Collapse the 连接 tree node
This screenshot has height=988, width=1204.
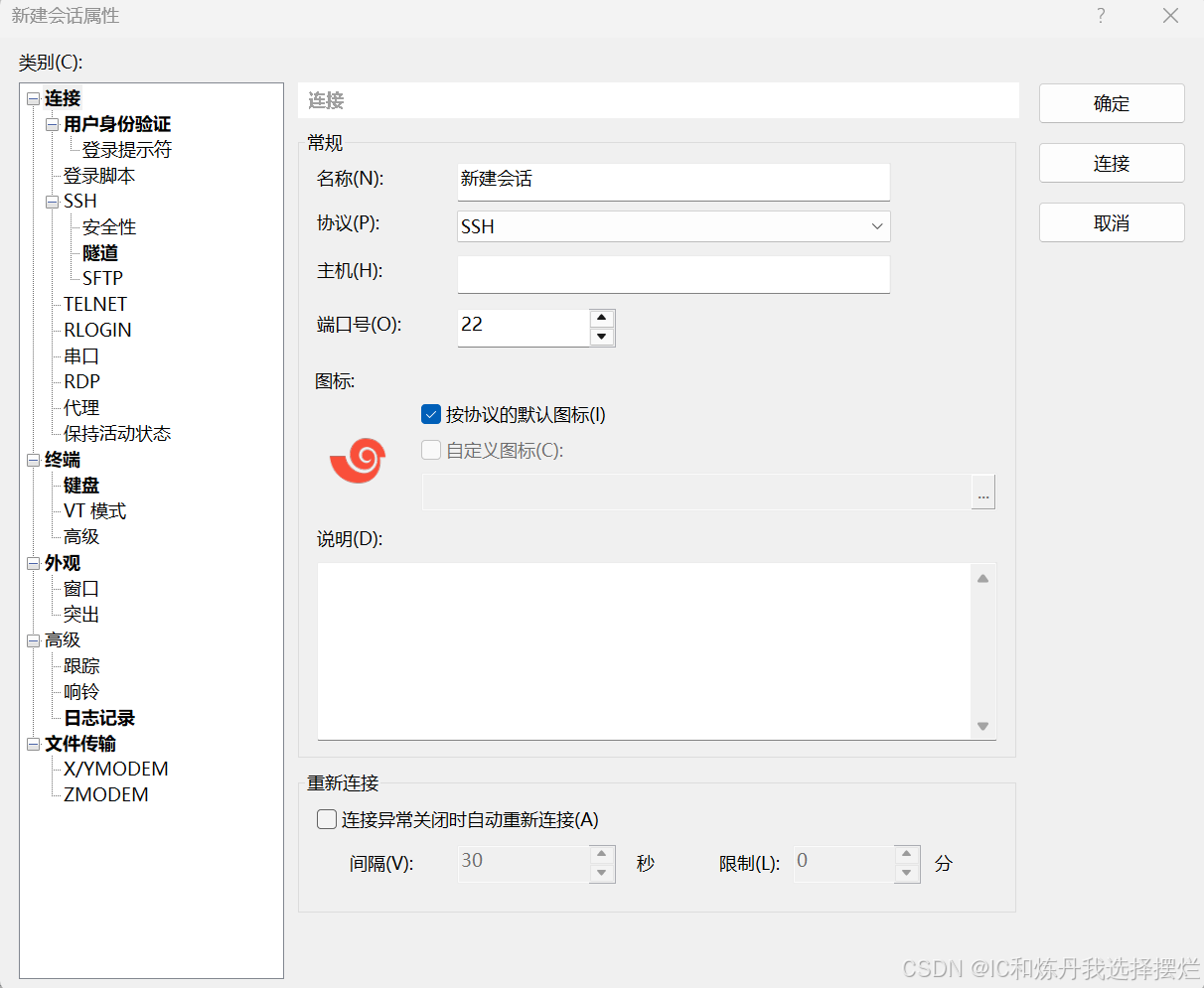pyautogui.click(x=34, y=98)
